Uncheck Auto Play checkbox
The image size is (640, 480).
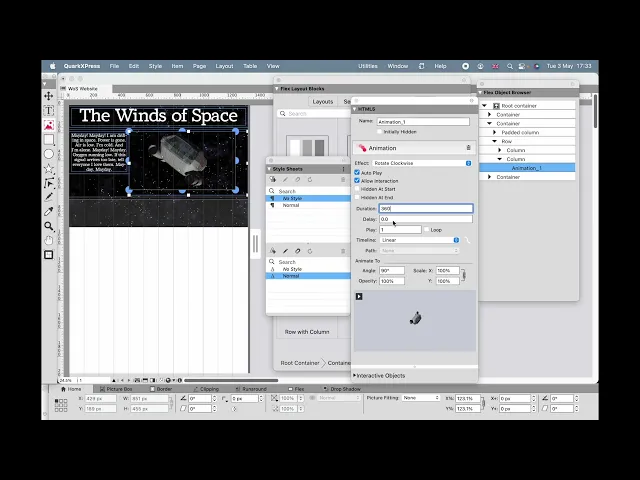coord(357,173)
